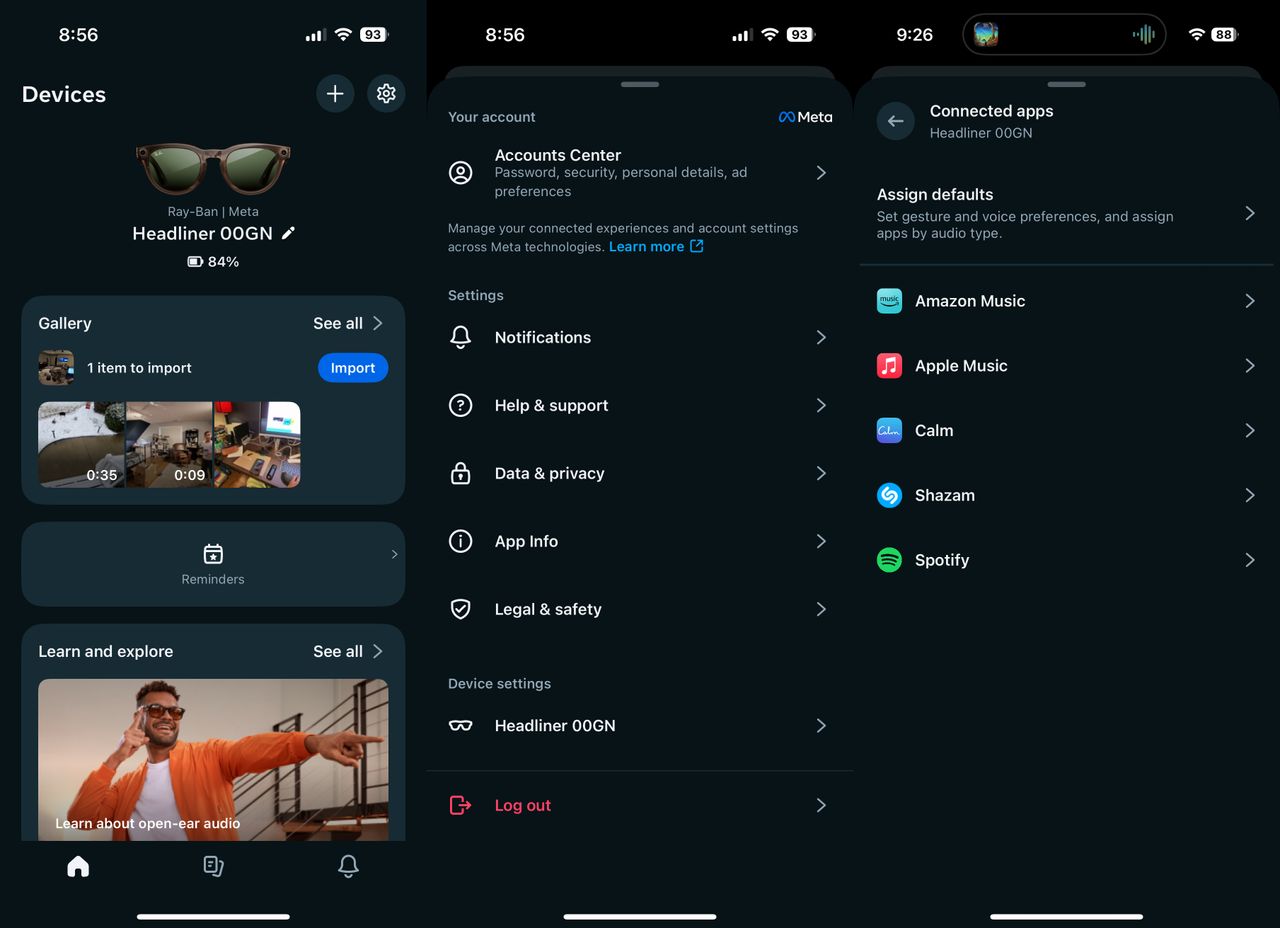This screenshot has height=928, width=1280.
Task: Expand Learn and explore See all
Action: pyautogui.click(x=348, y=651)
